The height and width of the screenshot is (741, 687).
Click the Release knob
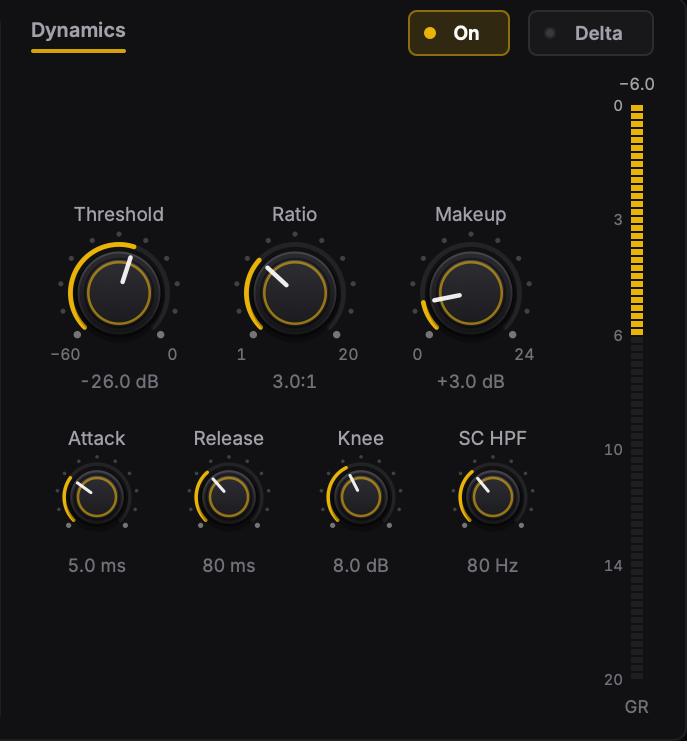click(x=229, y=497)
